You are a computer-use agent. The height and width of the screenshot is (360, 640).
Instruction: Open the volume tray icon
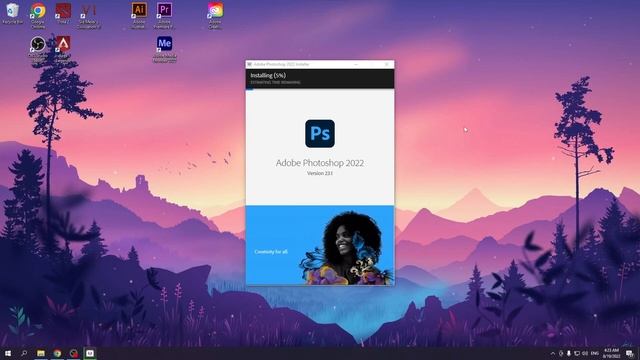(585, 353)
